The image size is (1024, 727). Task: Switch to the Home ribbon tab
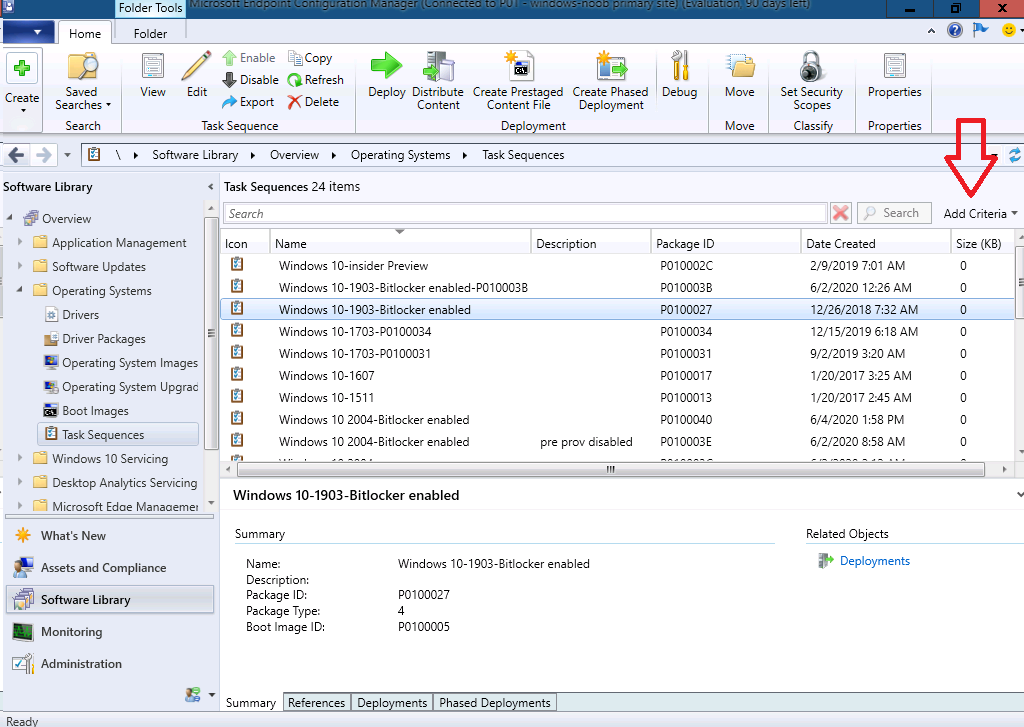click(x=85, y=33)
